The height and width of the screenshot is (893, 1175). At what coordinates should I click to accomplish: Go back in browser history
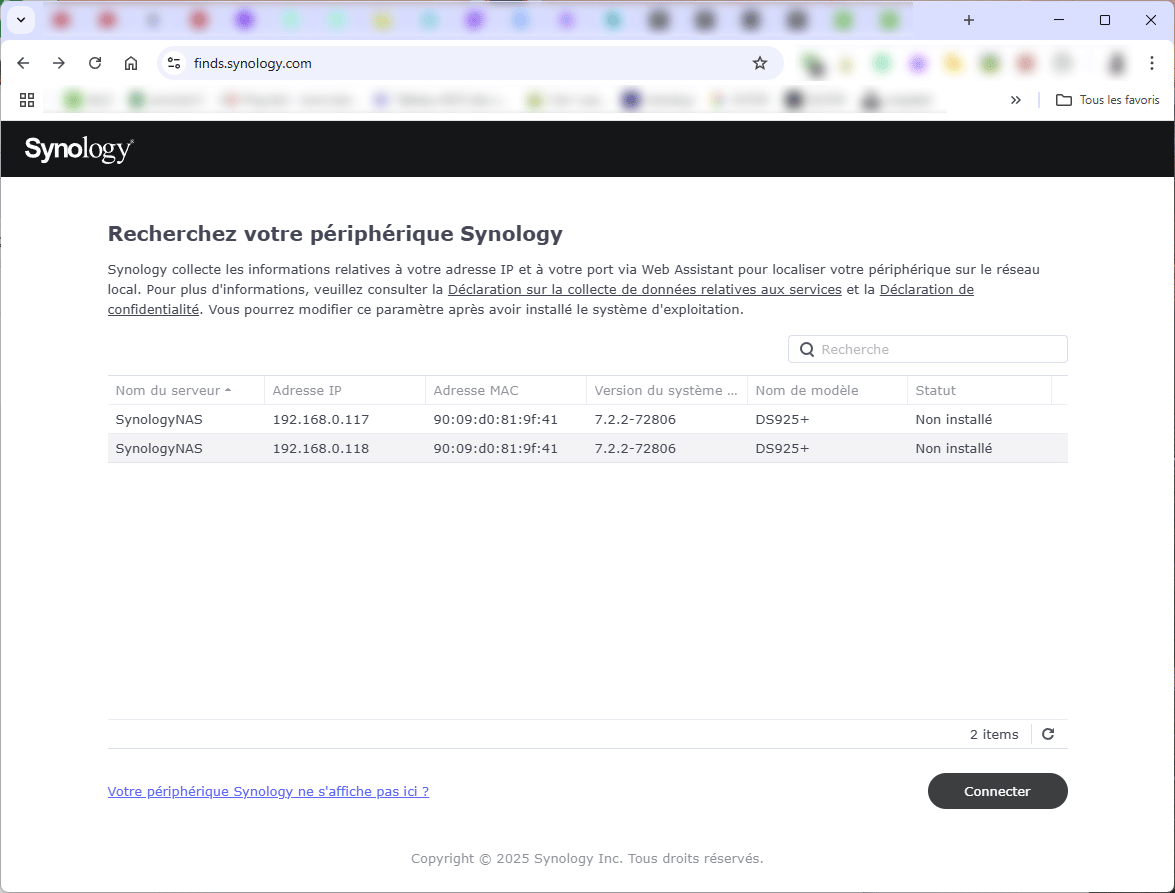click(23, 63)
